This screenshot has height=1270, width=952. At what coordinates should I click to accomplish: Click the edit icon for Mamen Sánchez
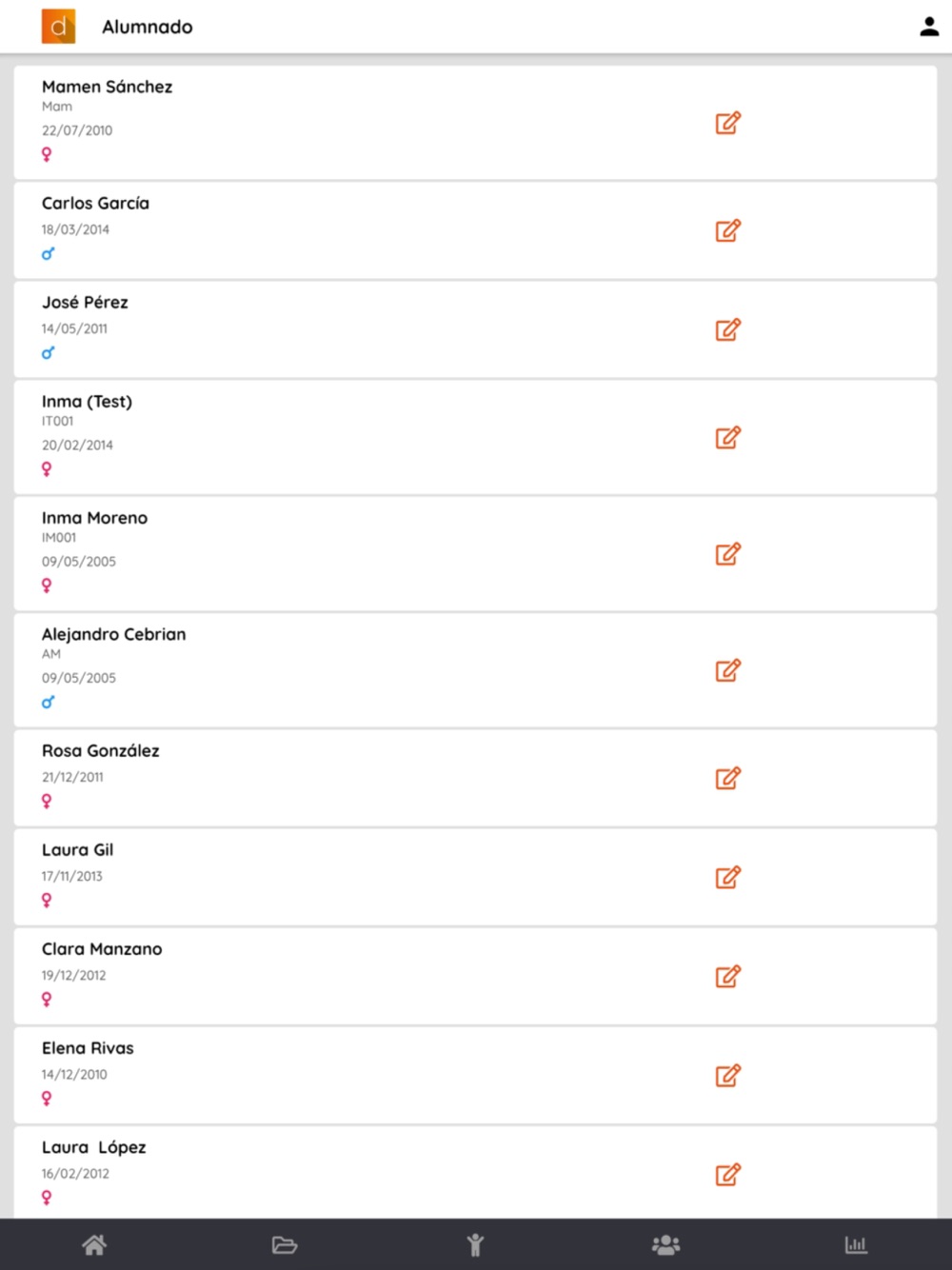(727, 123)
